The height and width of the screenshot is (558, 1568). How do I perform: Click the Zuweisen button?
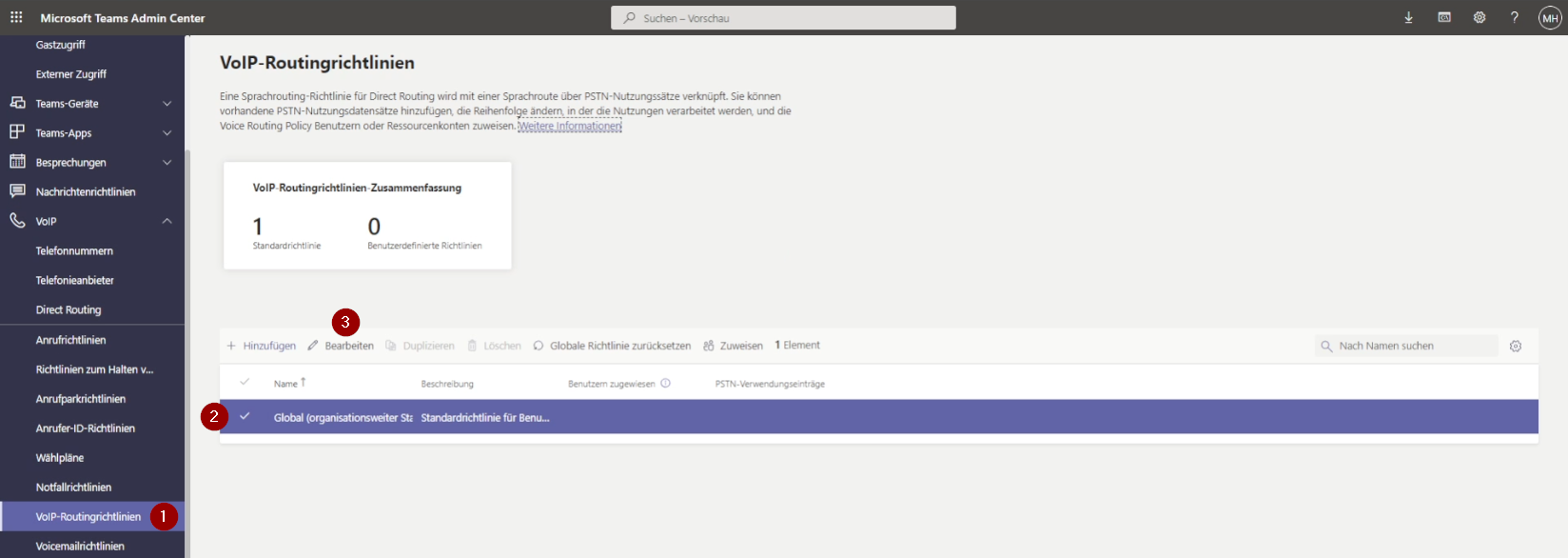click(x=733, y=346)
